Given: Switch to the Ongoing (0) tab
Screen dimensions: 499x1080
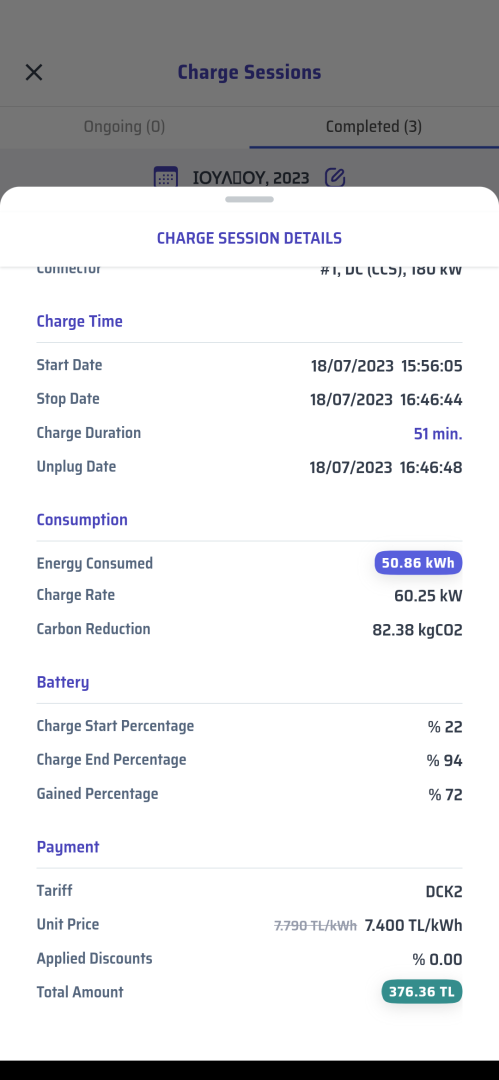Looking at the screenshot, I should tap(125, 127).
